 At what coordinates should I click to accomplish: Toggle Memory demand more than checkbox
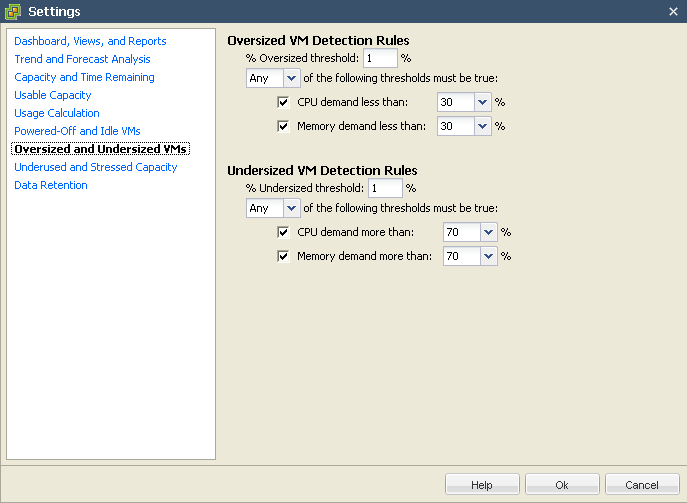coord(283,256)
